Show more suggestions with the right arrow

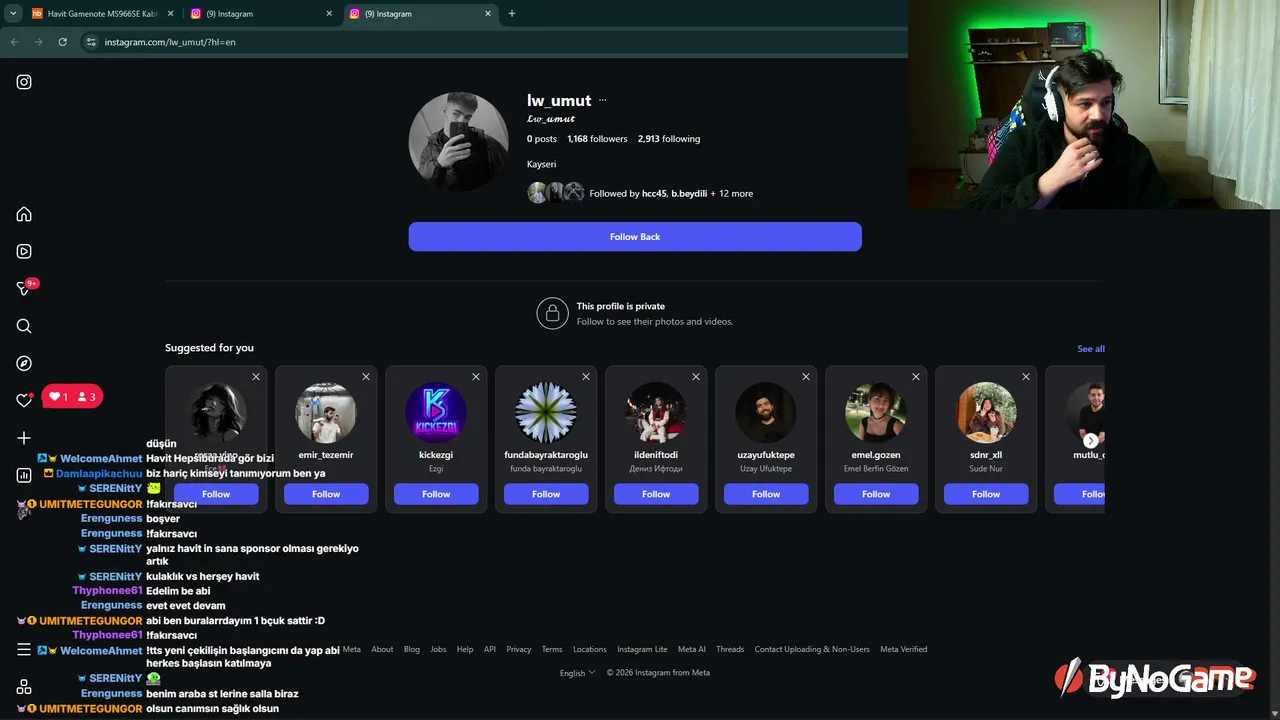click(x=1091, y=441)
